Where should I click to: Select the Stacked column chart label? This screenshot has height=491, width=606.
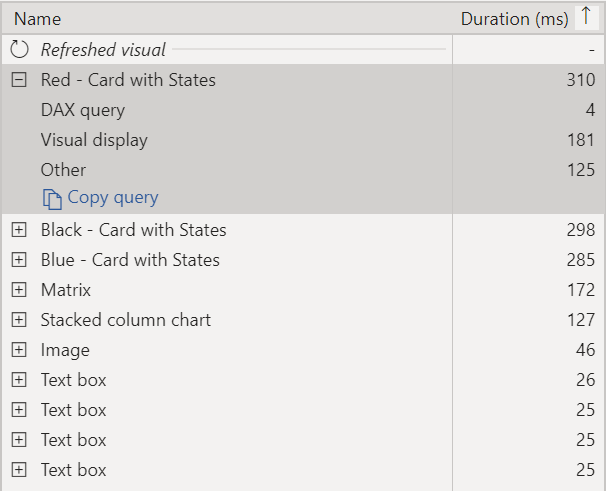[126, 320]
